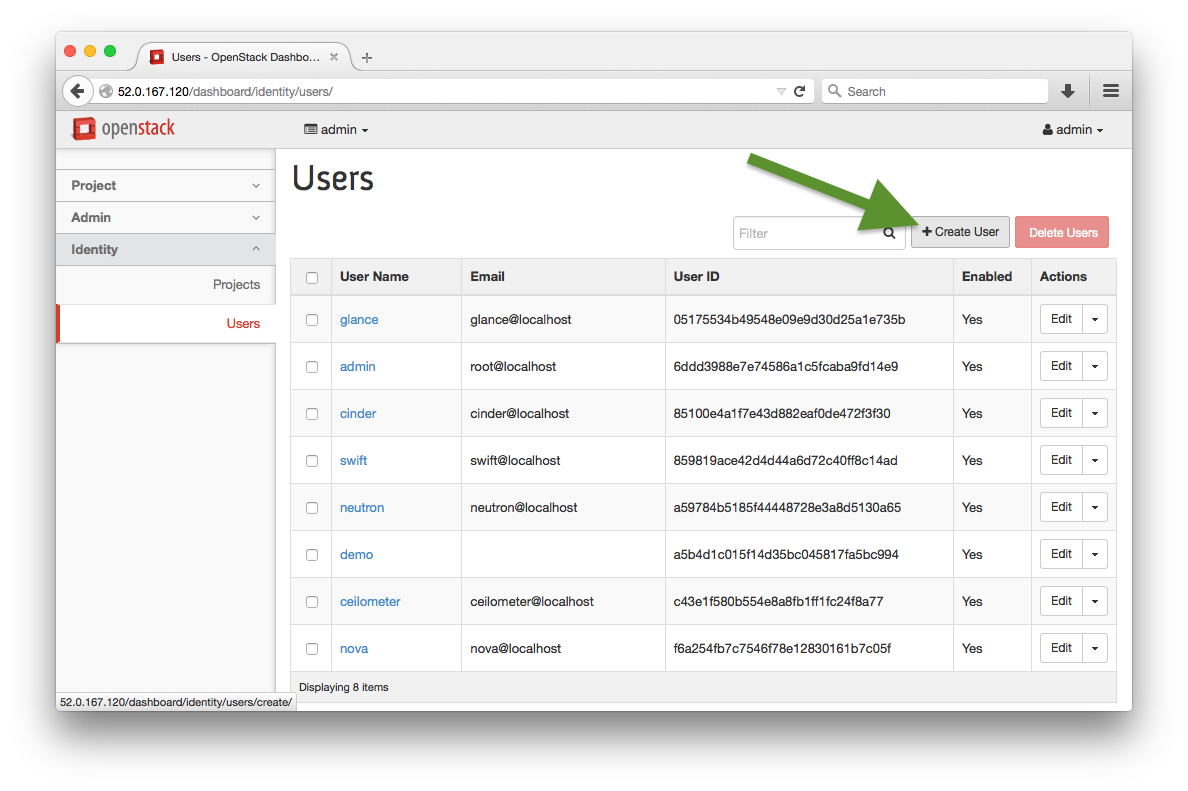Open the Edit dropdown for the swift user
The width and height of the screenshot is (1188, 791).
click(x=1094, y=459)
